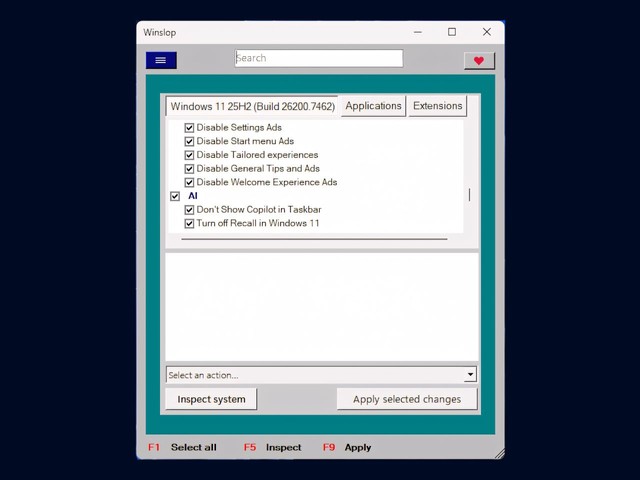Click the F5 Inspect shortcut

click(x=272, y=447)
